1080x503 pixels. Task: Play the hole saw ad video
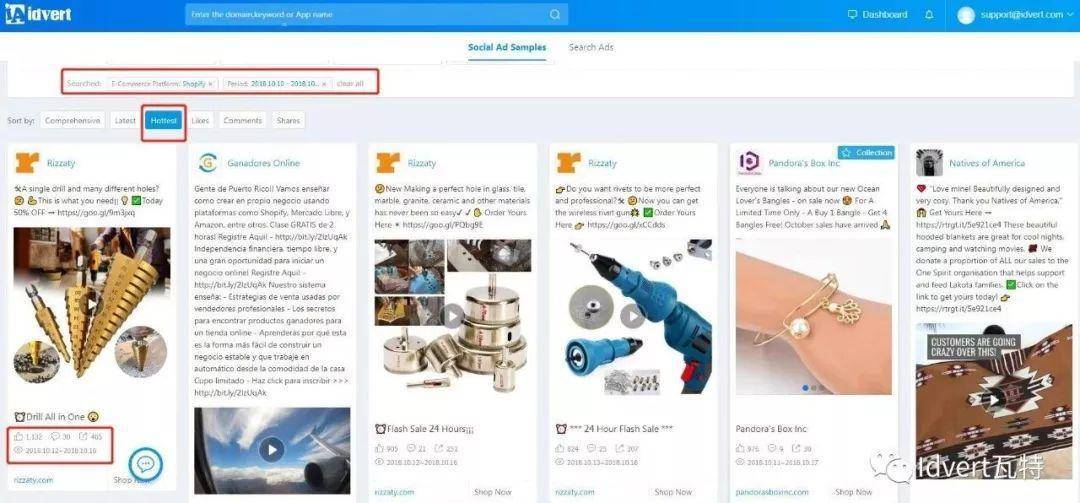pos(452,316)
